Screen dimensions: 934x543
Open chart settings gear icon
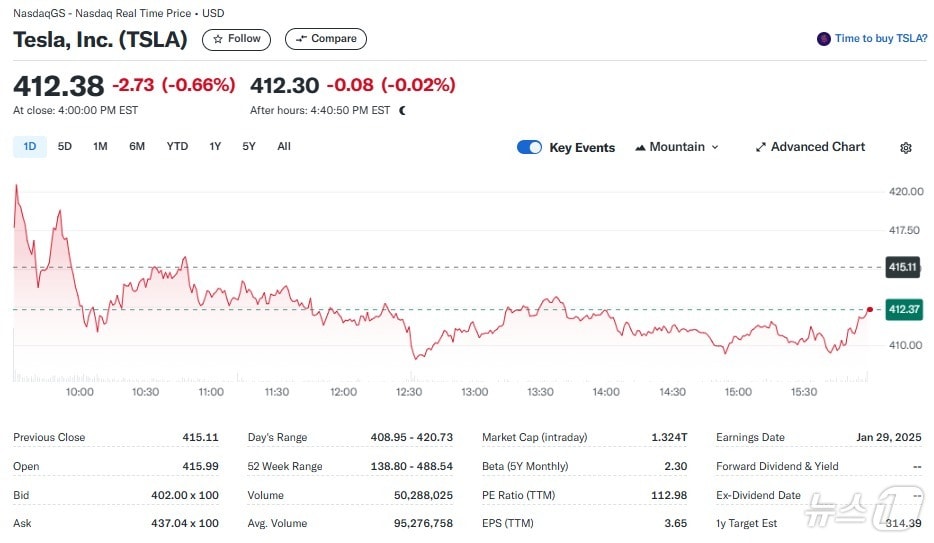point(905,148)
